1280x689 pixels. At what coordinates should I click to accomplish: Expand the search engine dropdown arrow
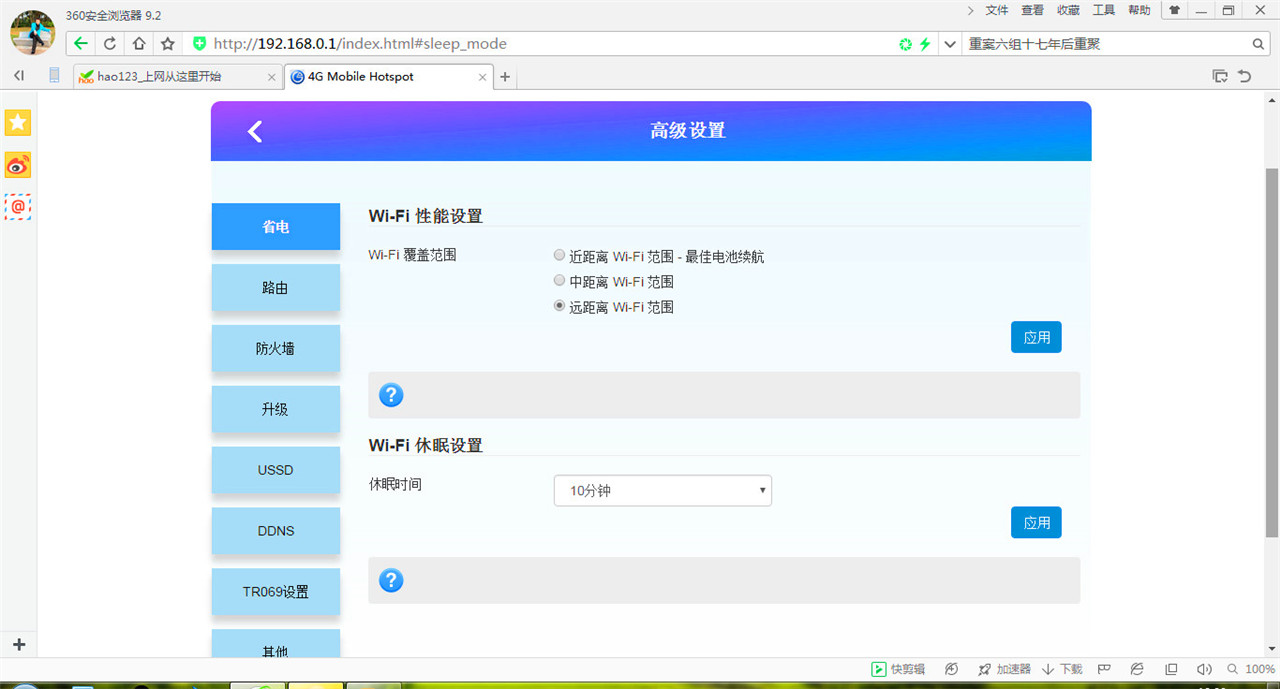[x=948, y=44]
